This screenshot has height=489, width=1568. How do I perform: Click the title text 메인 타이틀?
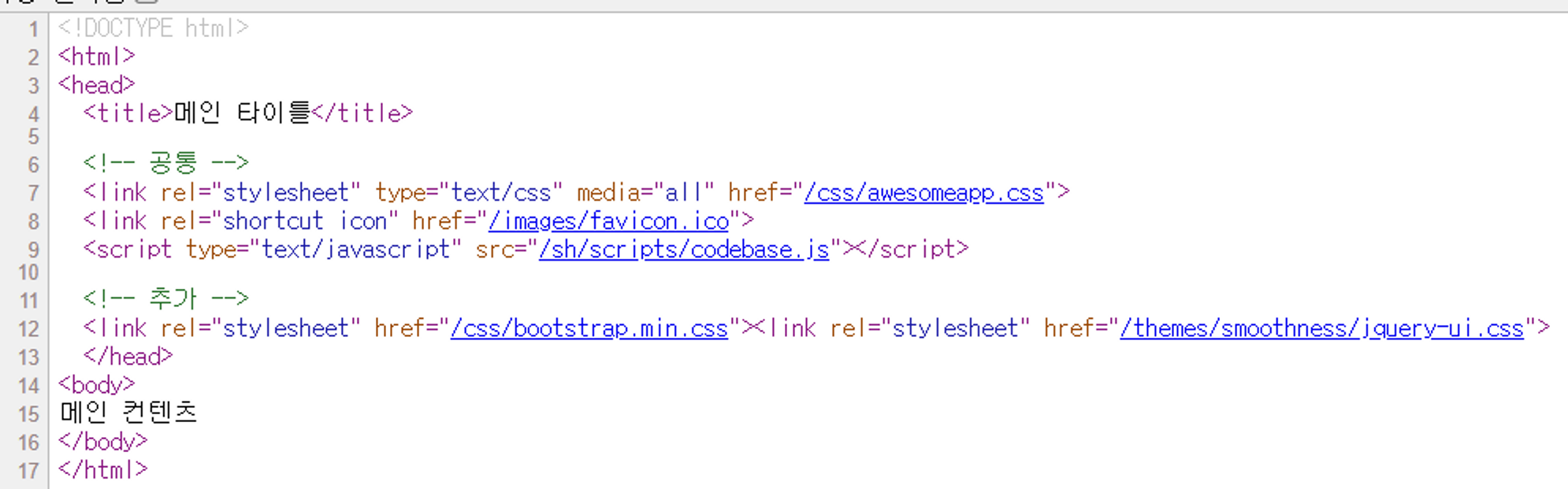coord(242,113)
